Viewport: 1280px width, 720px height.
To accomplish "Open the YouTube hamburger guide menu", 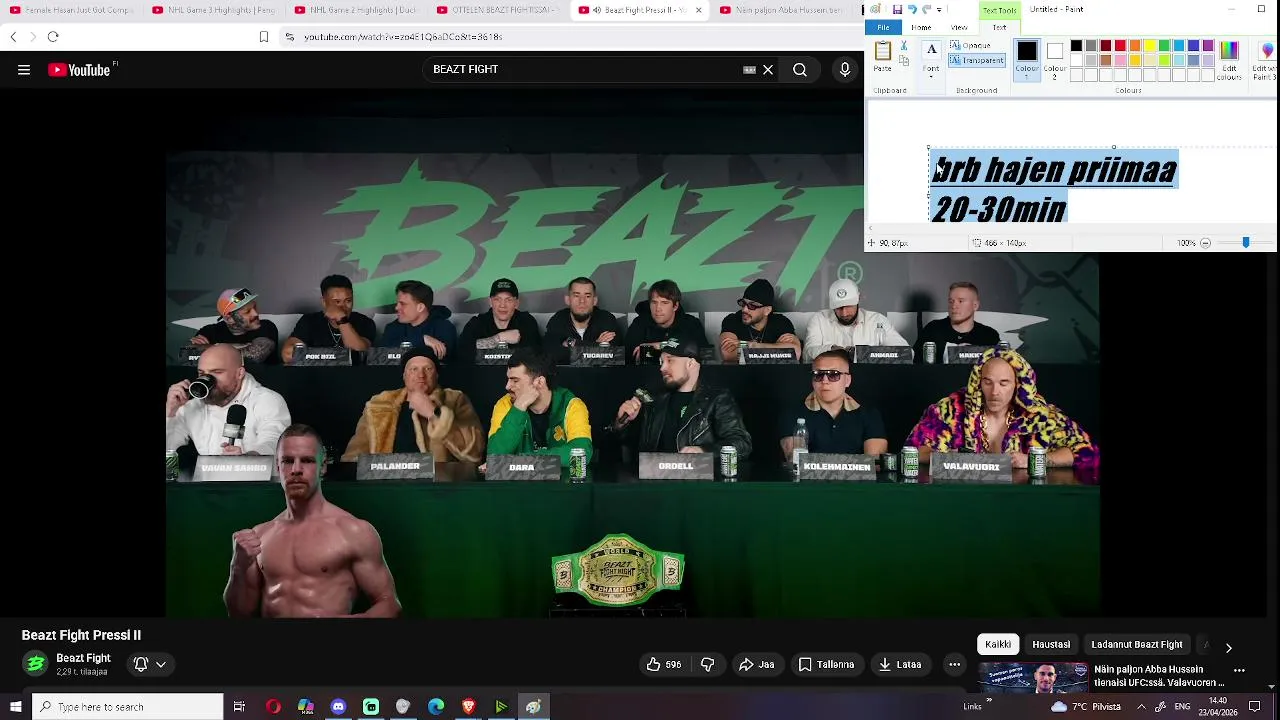I will coord(24,70).
